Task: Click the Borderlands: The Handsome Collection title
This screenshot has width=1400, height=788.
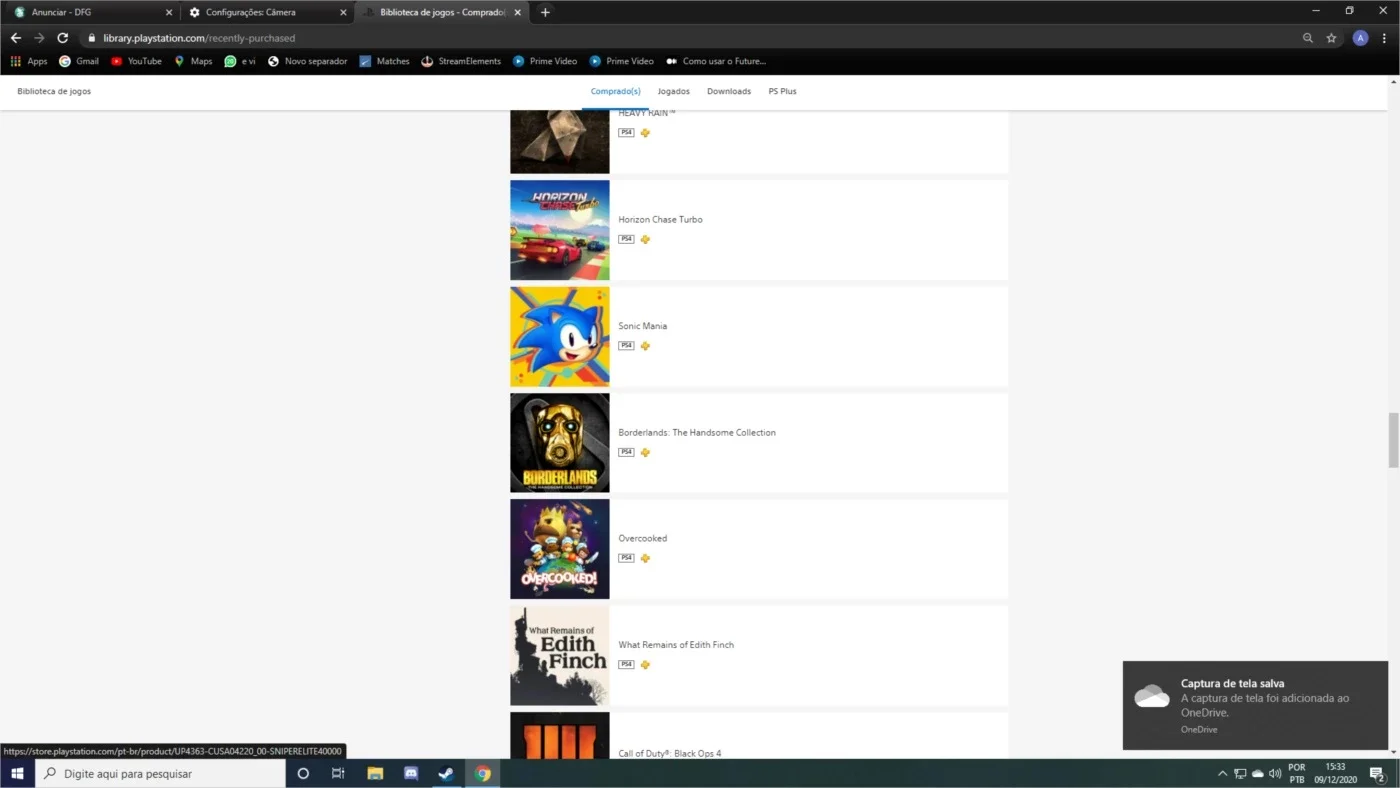Action: click(x=697, y=432)
